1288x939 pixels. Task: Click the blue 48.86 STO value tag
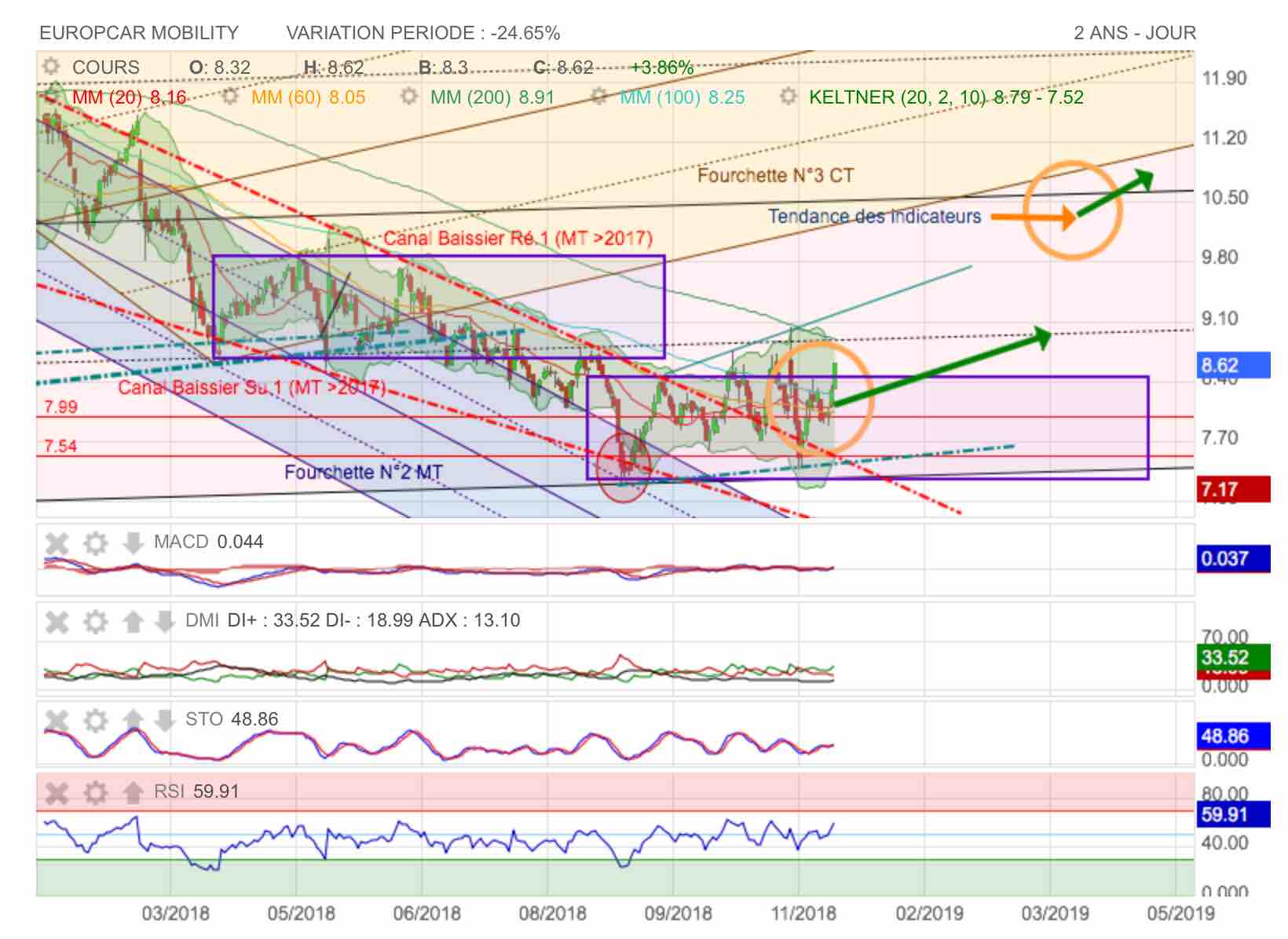pos(1234,736)
